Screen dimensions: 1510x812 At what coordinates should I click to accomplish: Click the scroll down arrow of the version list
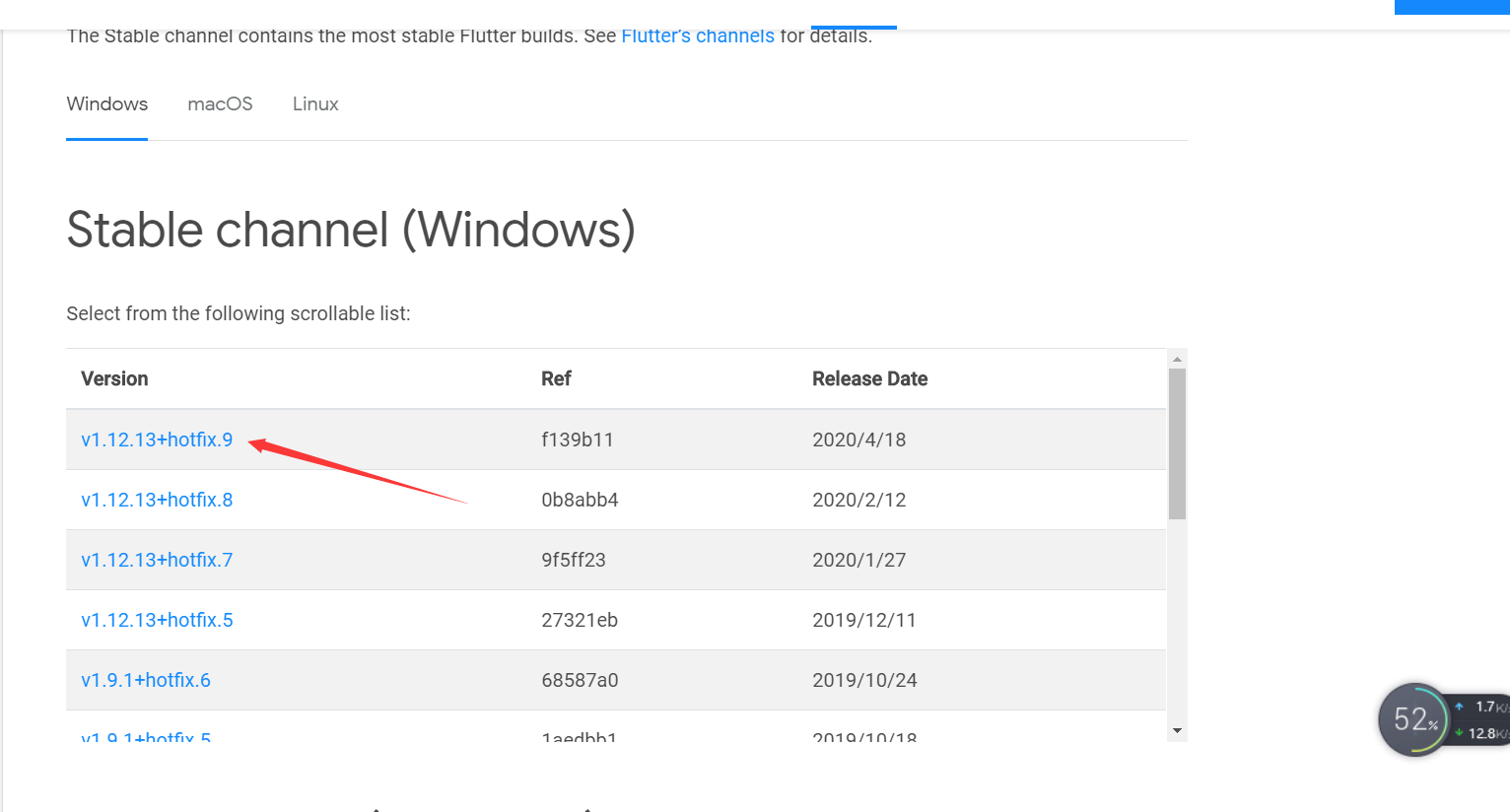coord(1177,731)
